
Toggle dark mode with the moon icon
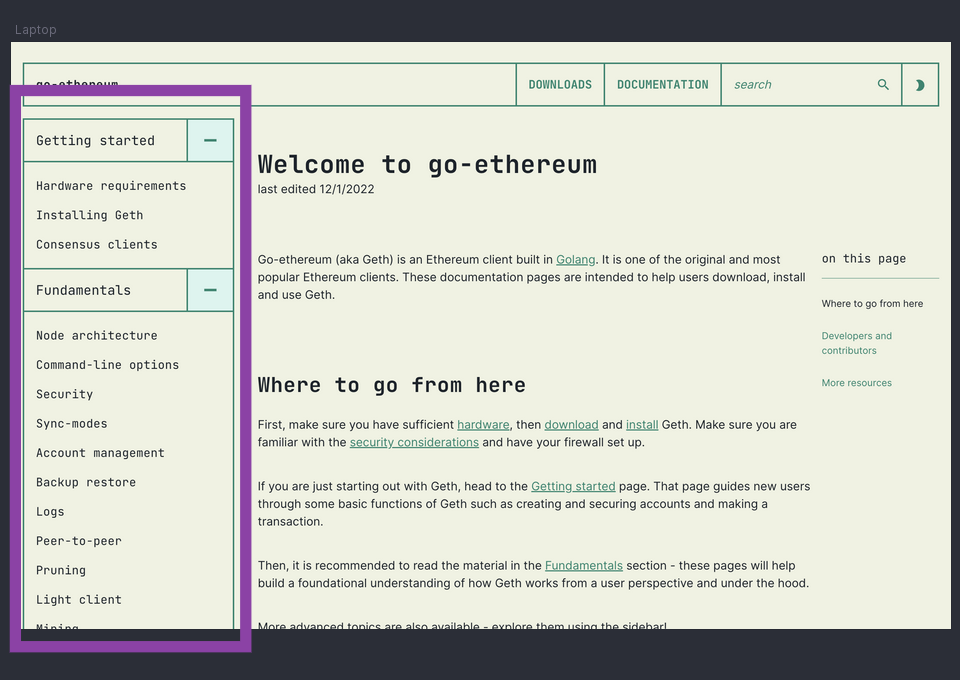click(920, 84)
